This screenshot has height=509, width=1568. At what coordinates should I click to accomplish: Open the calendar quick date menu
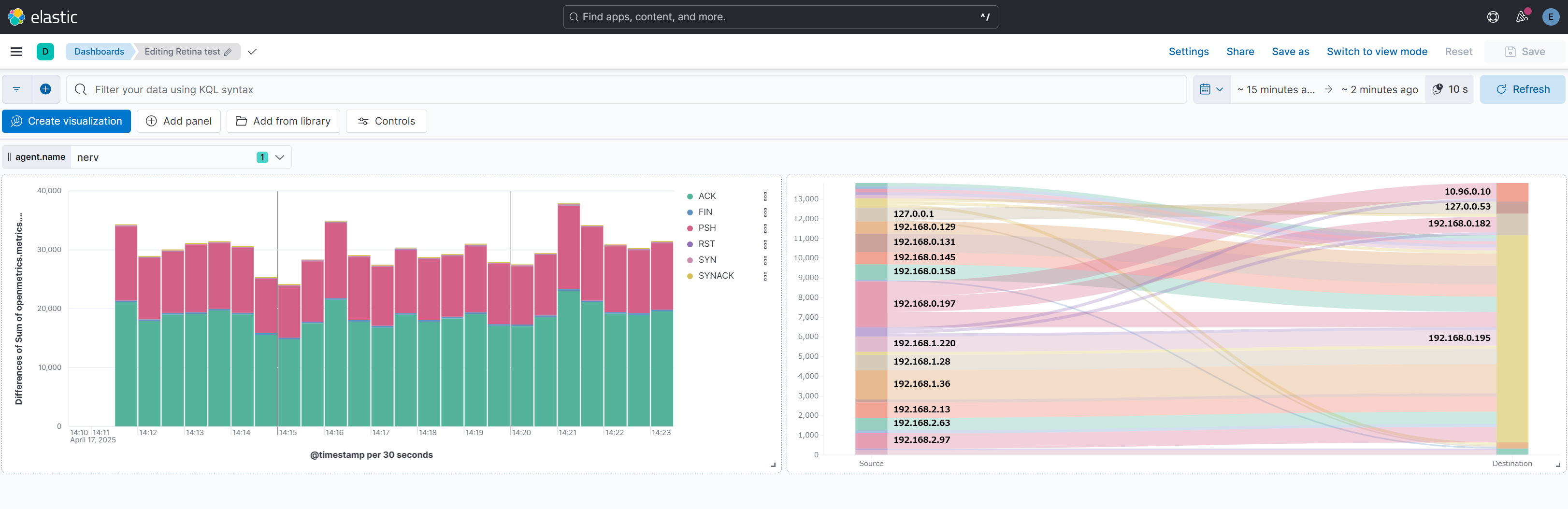pos(1212,89)
